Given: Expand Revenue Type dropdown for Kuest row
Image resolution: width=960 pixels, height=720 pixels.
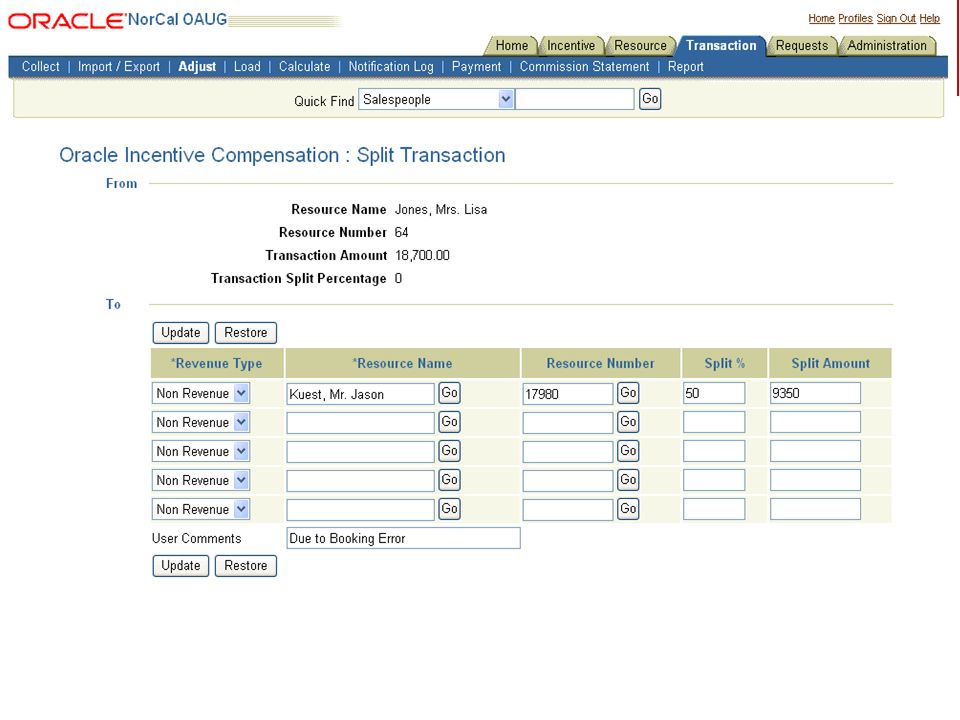Looking at the screenshot, I should pos(201,393).
